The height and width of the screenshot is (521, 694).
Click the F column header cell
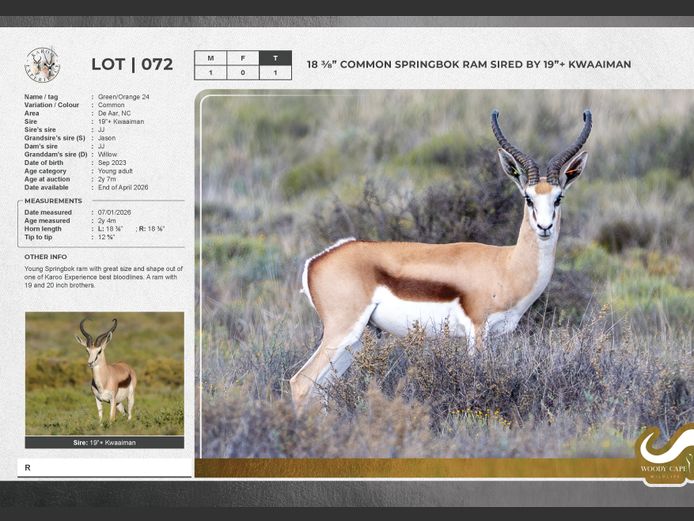[x=243, y=58]
